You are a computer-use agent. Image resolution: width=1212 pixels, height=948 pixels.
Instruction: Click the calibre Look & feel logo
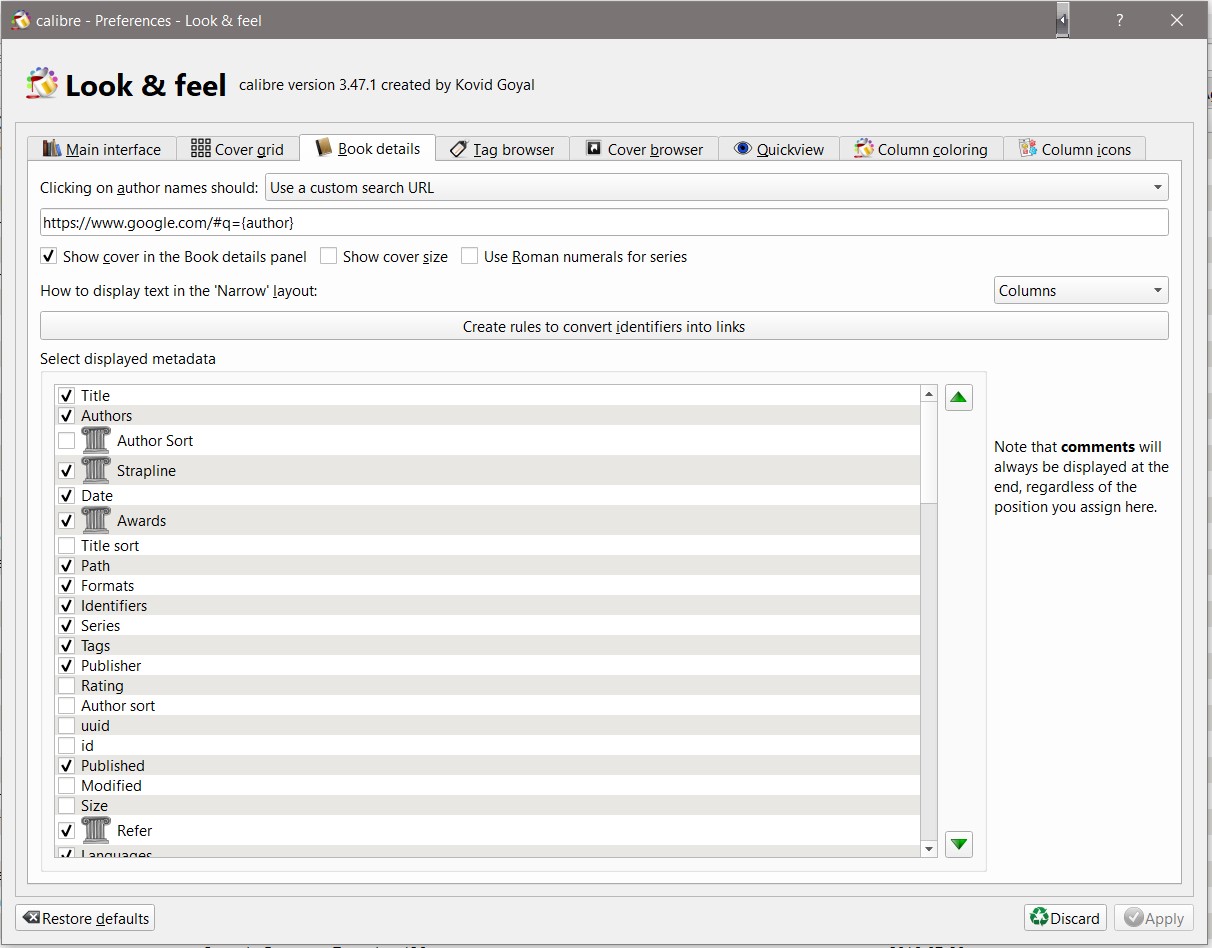(x=42, y=85)
